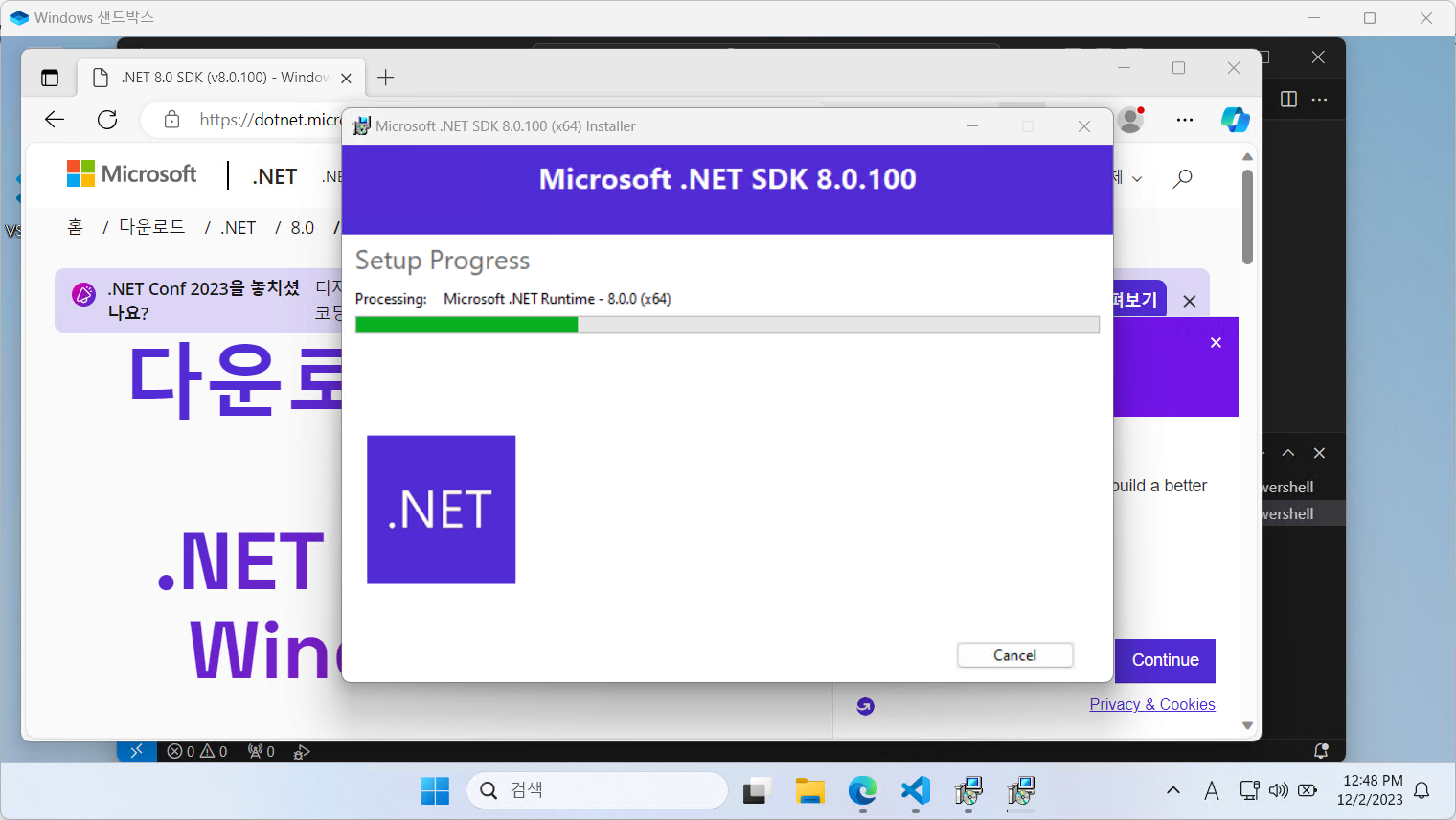Open the .NET home link

[275, 176]
